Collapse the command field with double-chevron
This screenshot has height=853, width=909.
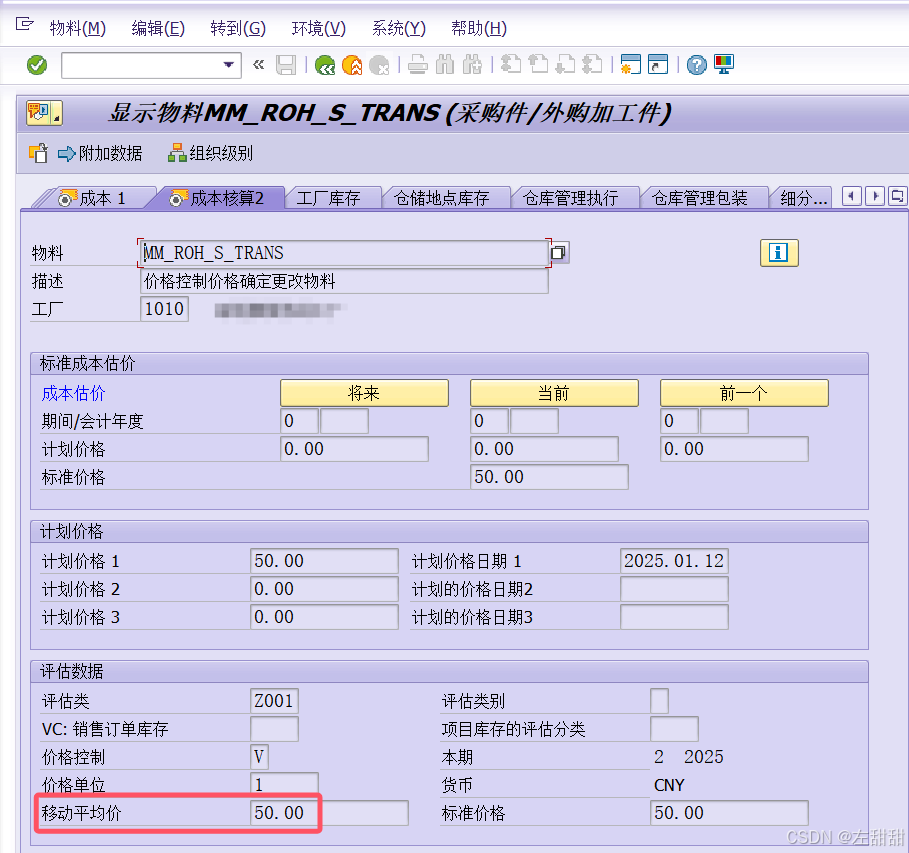pos(259,64)
